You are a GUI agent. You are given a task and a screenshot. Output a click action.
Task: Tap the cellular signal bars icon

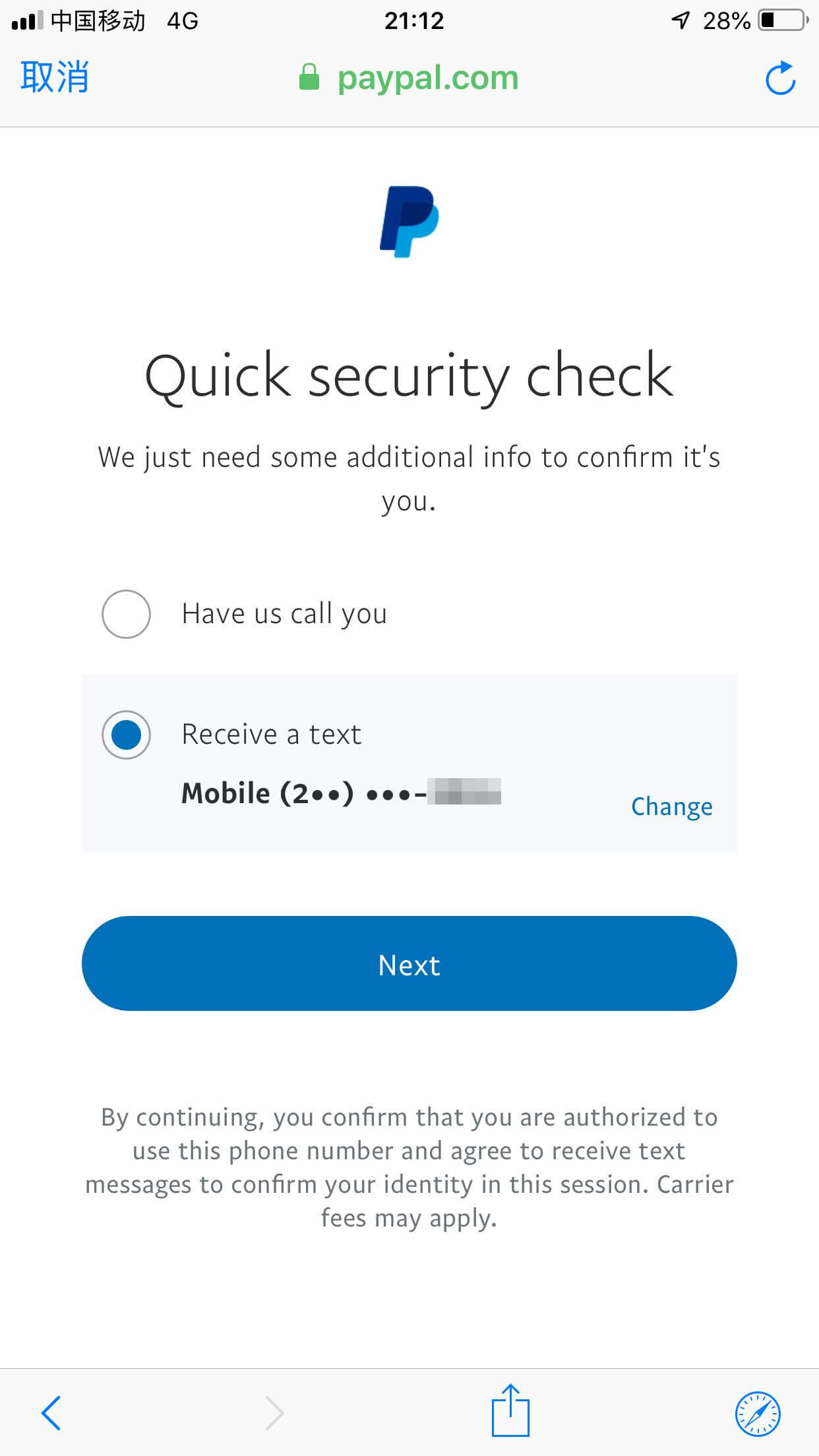pos(26,20)
